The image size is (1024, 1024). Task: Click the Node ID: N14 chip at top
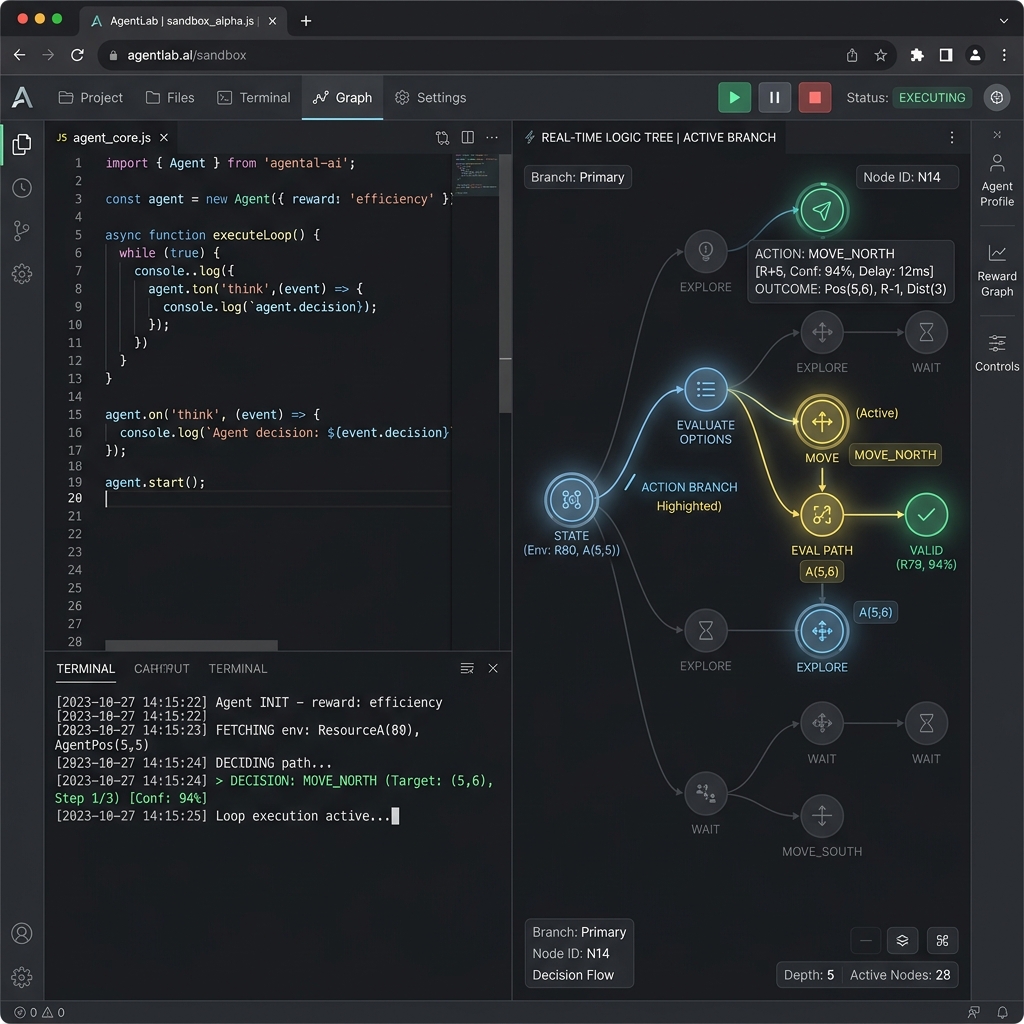(x=907, y=177)
